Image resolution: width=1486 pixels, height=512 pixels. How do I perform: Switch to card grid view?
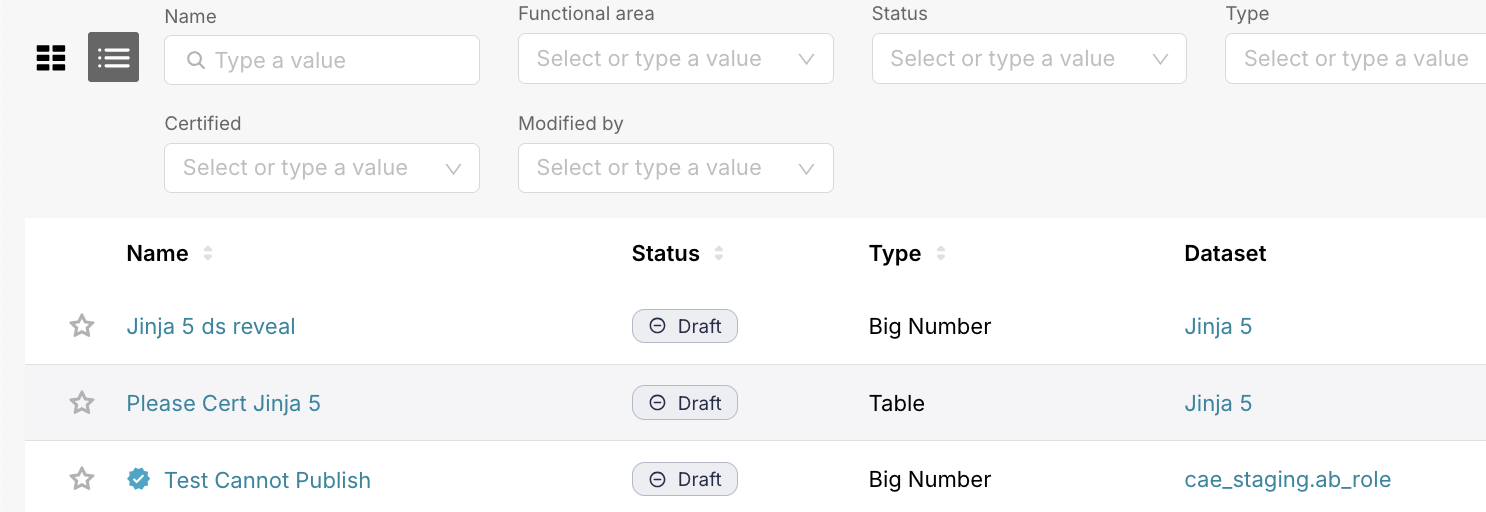tap(51, 58)
